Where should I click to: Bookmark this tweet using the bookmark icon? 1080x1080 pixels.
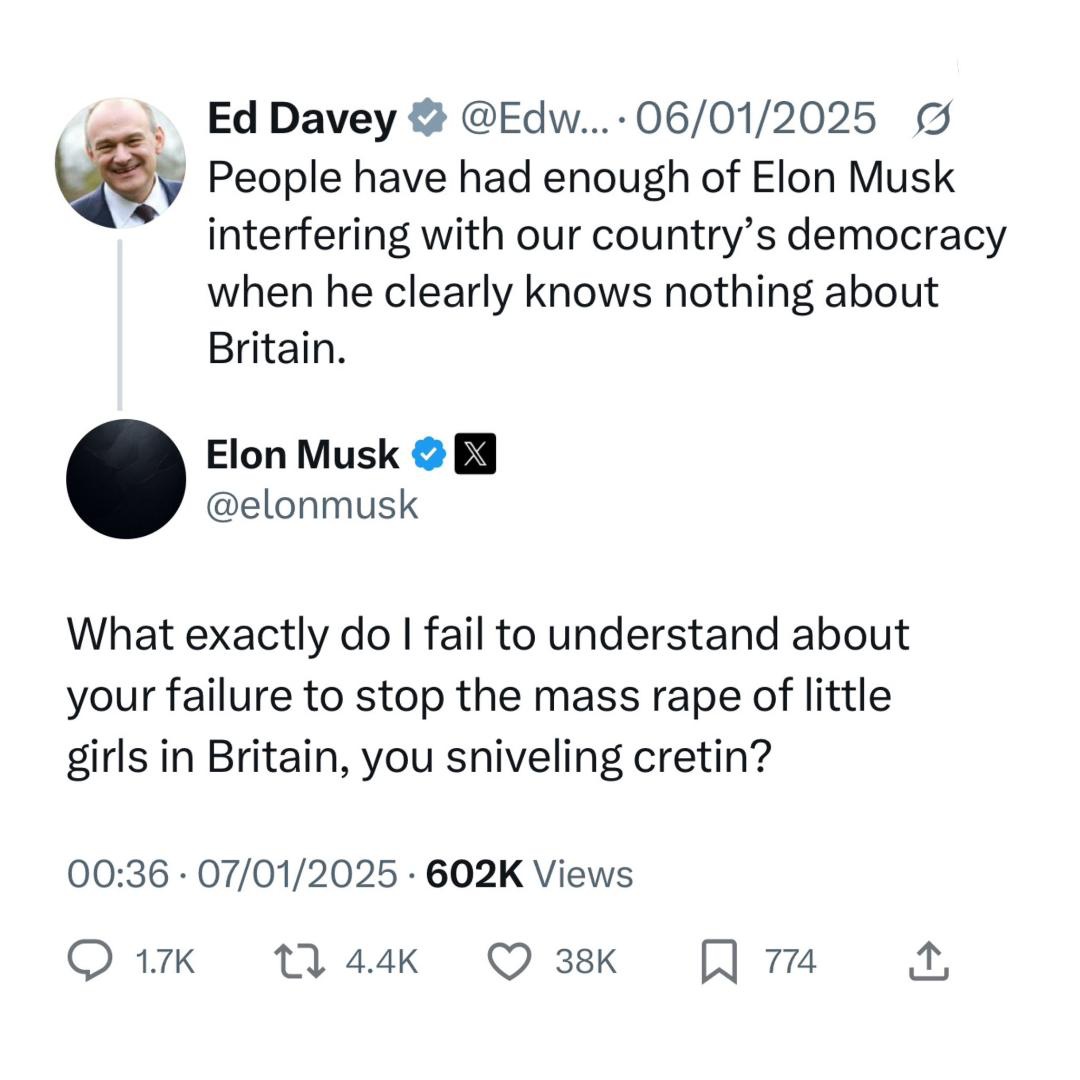tap(718, 962)
